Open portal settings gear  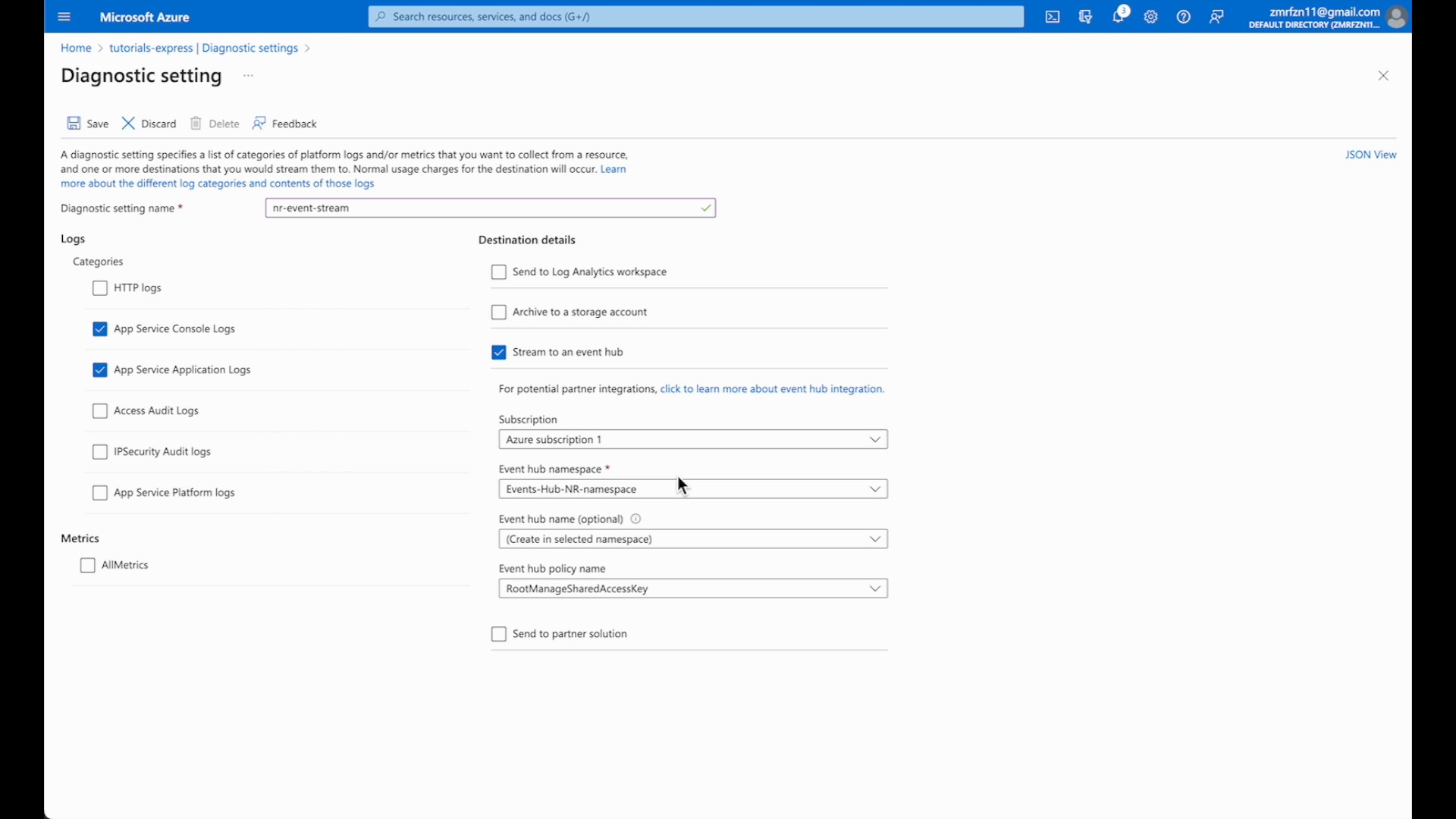coord(1151,17)
